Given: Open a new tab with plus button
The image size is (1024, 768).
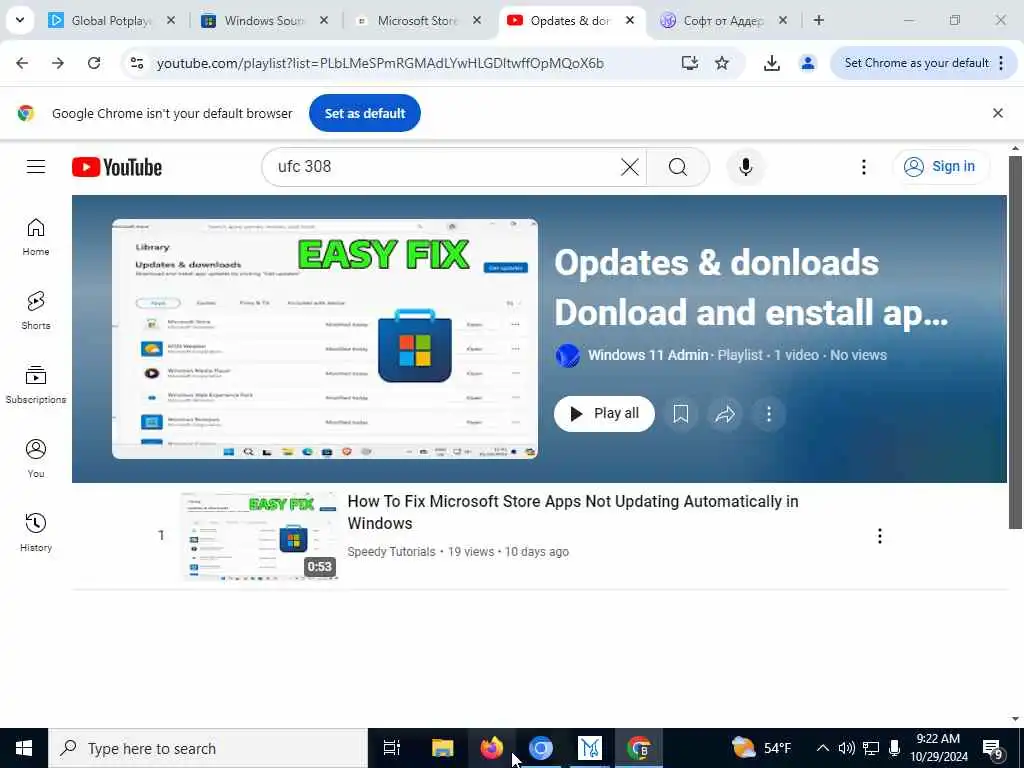Looking at the screenshot, I should 818,21.
